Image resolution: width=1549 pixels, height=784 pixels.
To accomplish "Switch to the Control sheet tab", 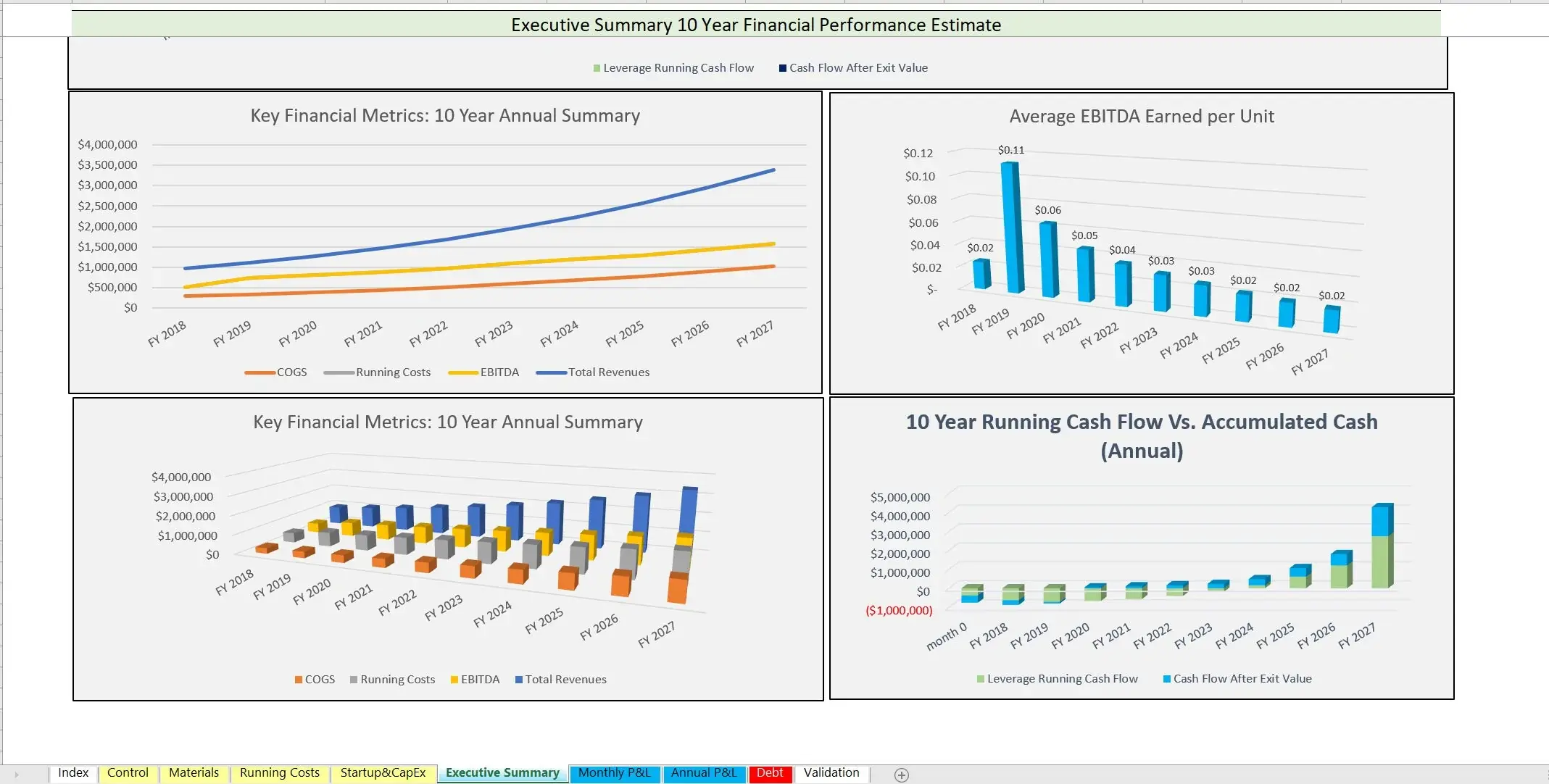I will pyautogui.click(x=128, y=773).
